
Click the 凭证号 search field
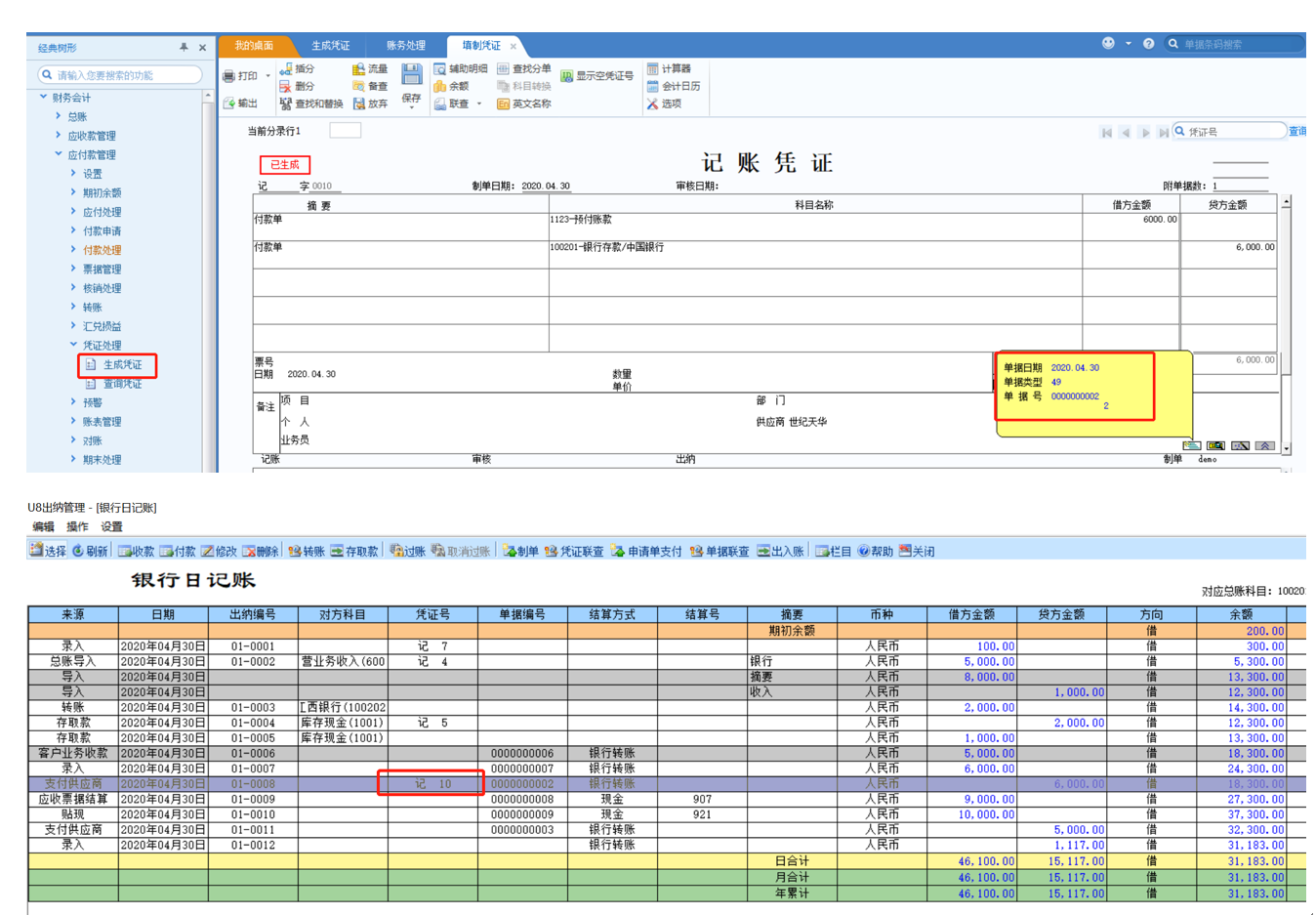point(1229,131)
